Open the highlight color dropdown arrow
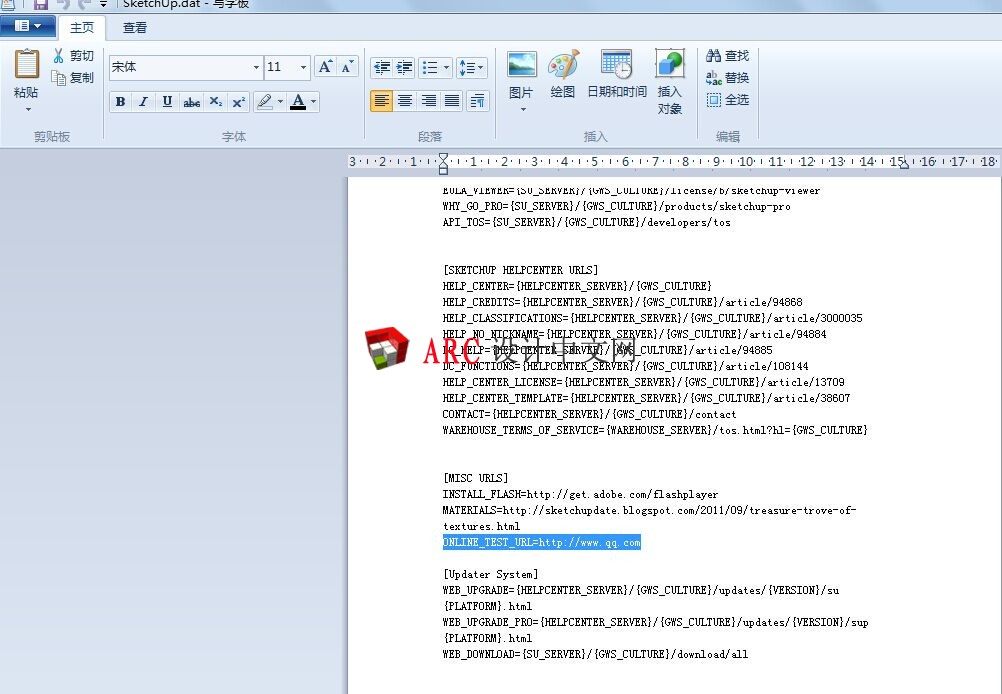 click(280, 102)
